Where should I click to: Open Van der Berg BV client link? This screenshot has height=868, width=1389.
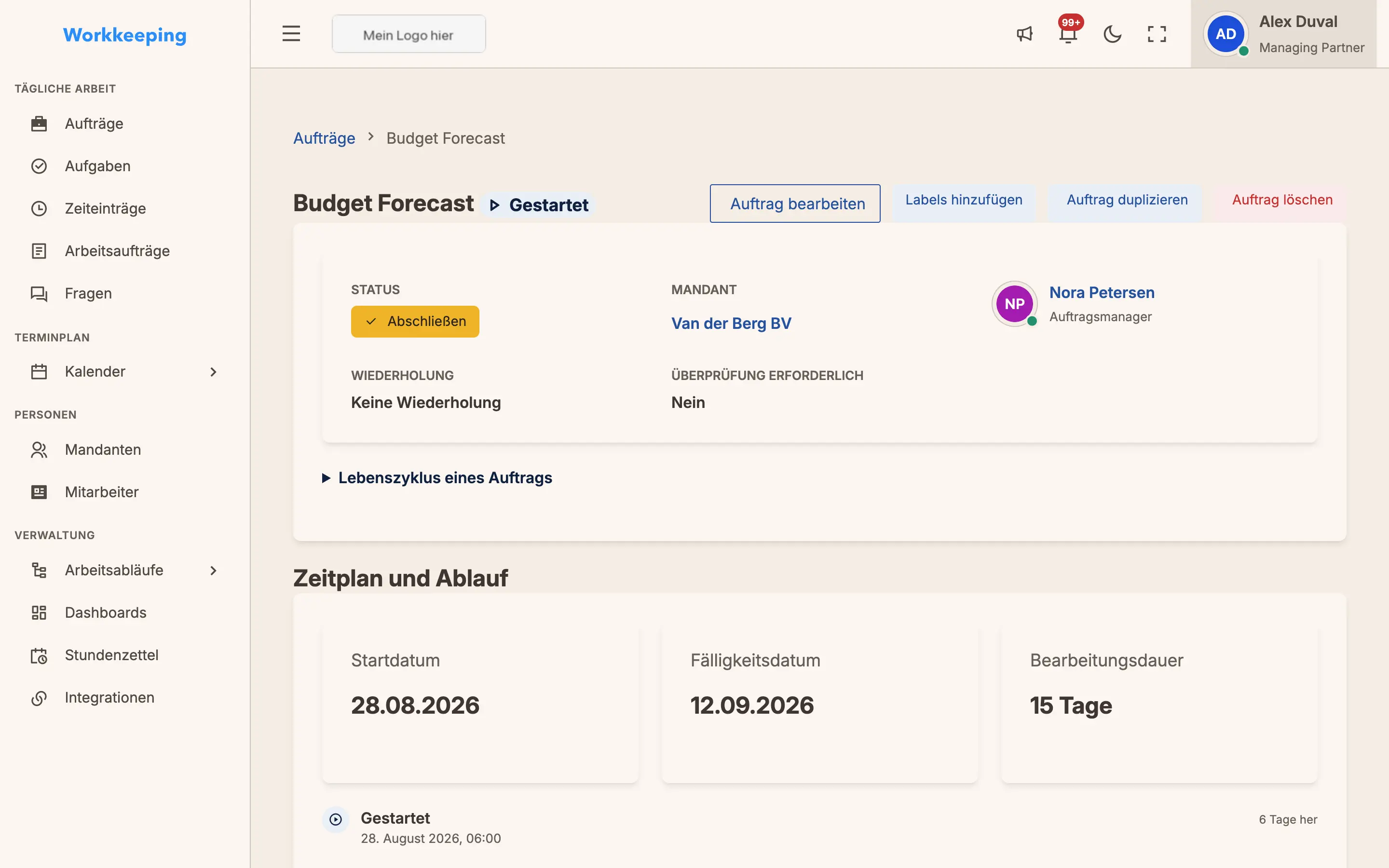pos(731,323)
